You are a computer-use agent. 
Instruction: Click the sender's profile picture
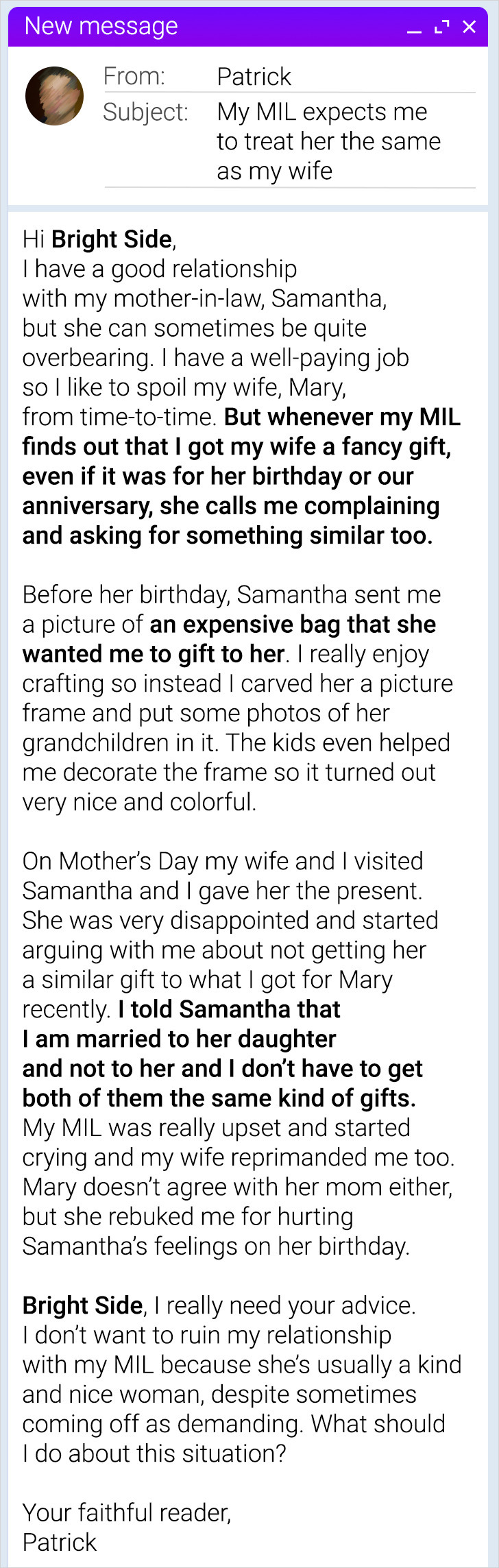click(x=55, y=96)
